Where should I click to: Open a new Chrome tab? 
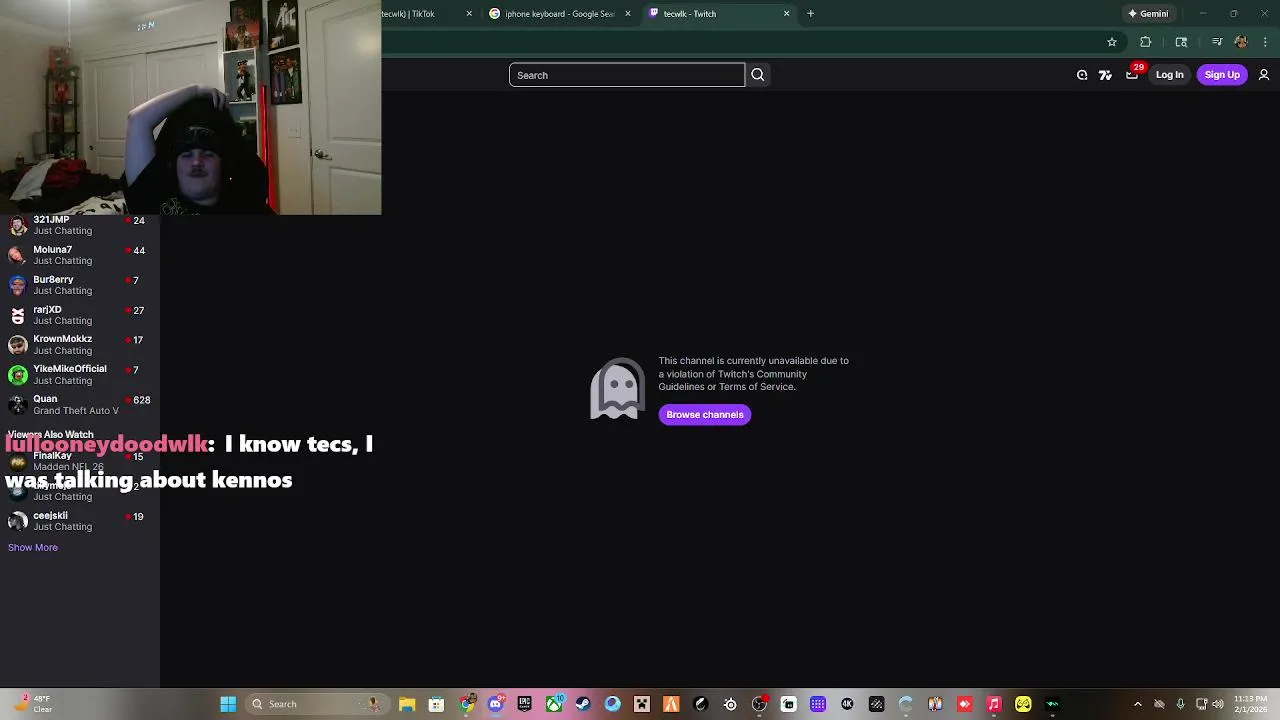(x=810, y=14)
